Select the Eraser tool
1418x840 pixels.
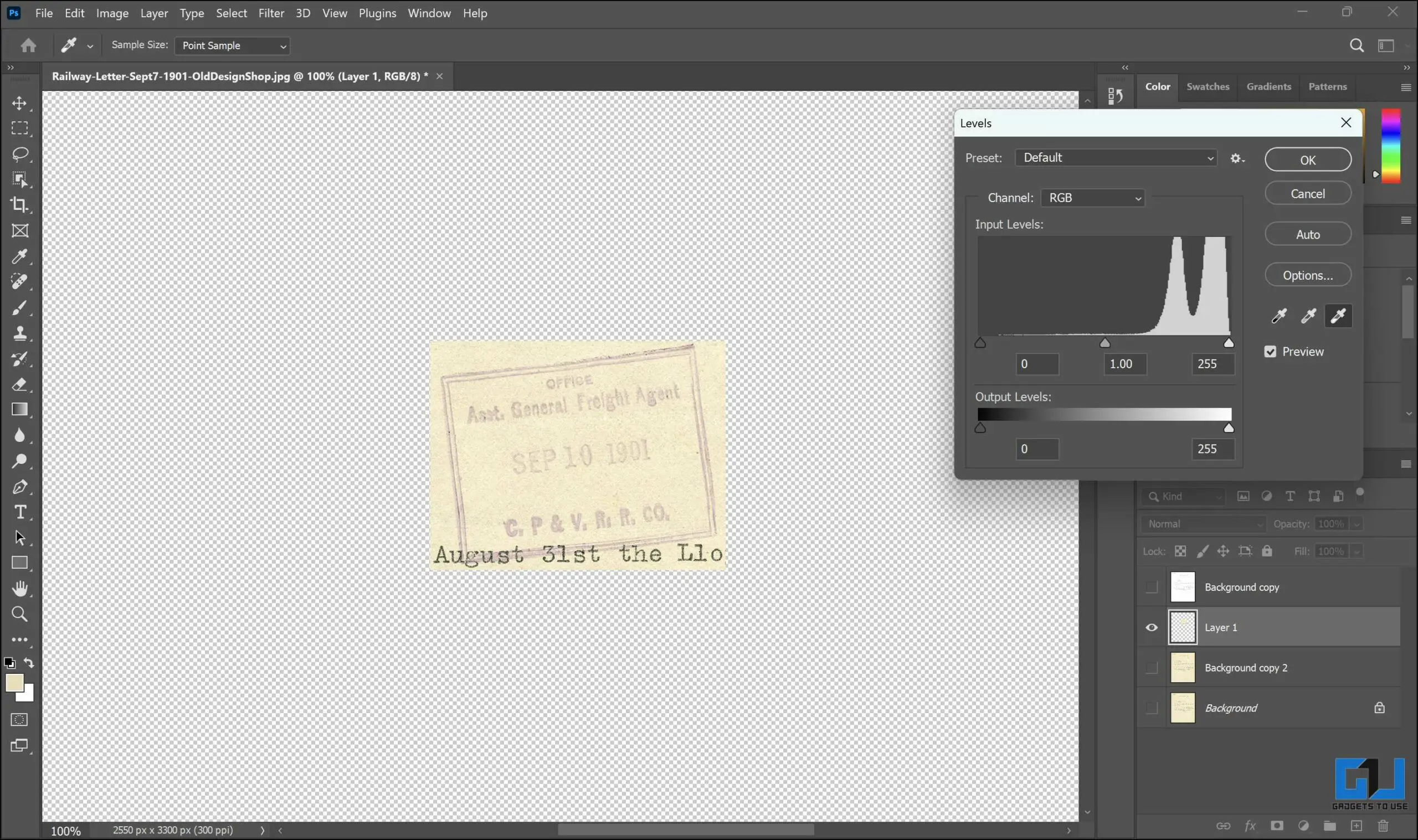click(20, 385)
